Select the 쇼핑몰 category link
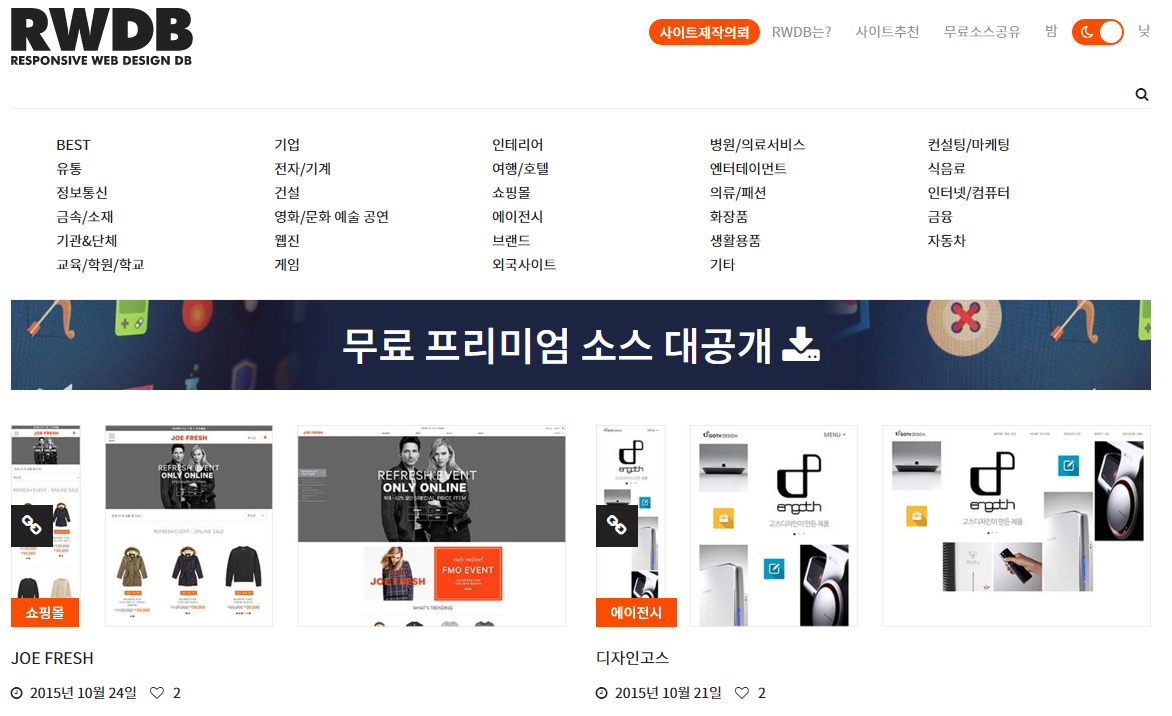Screen dimensions: 1172x716 (511, 193)
